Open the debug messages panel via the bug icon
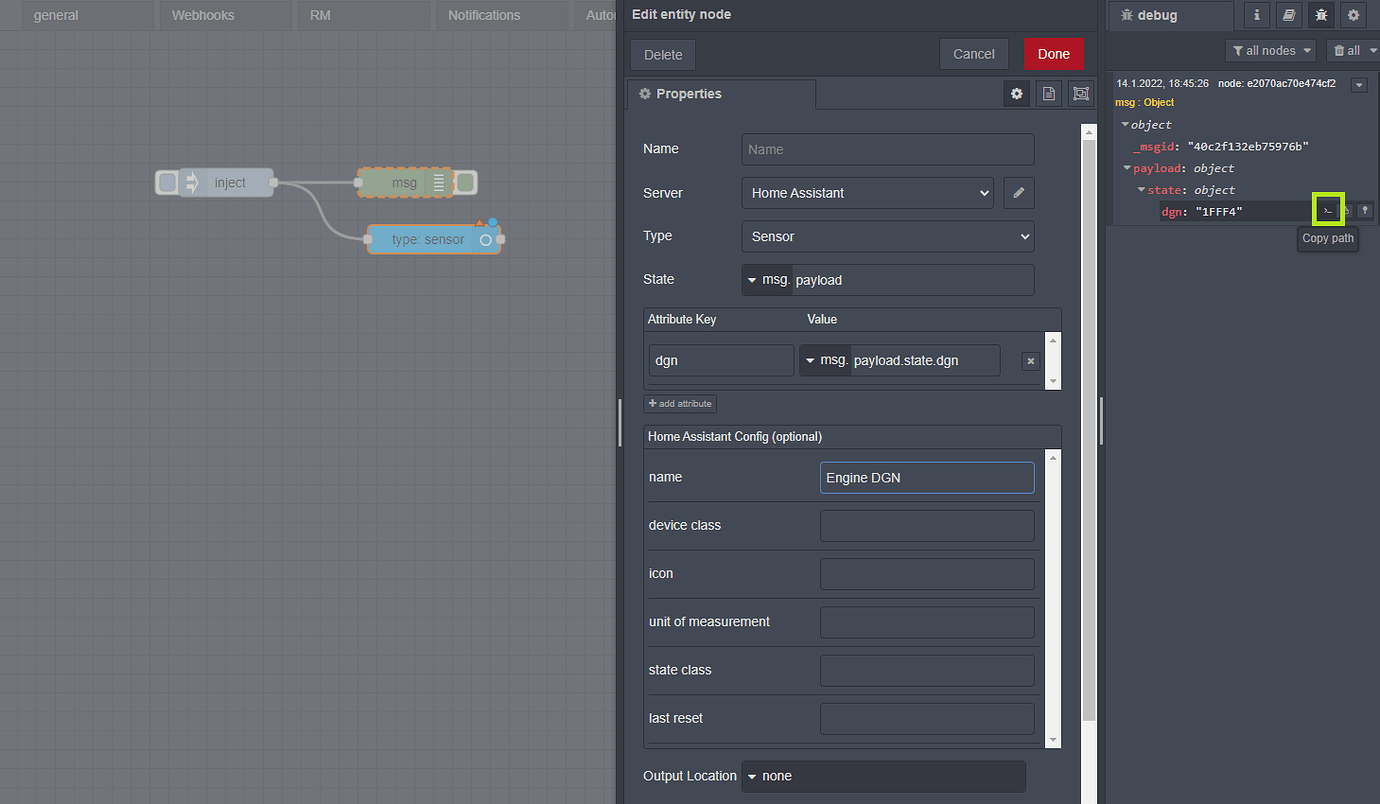Viewport: 1380px width, 804px height. (1320, 15)
